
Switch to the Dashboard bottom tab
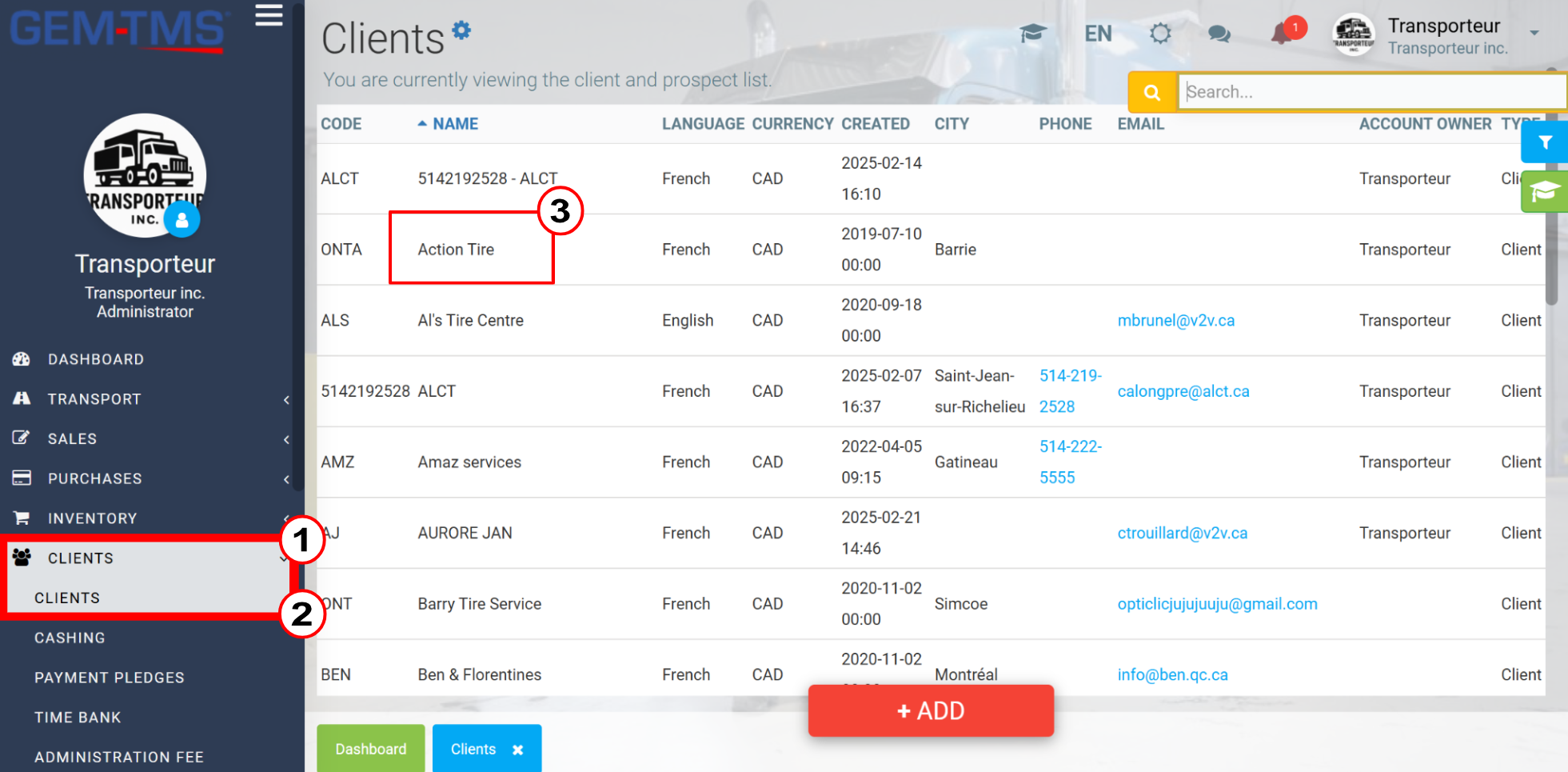(371, 749)
